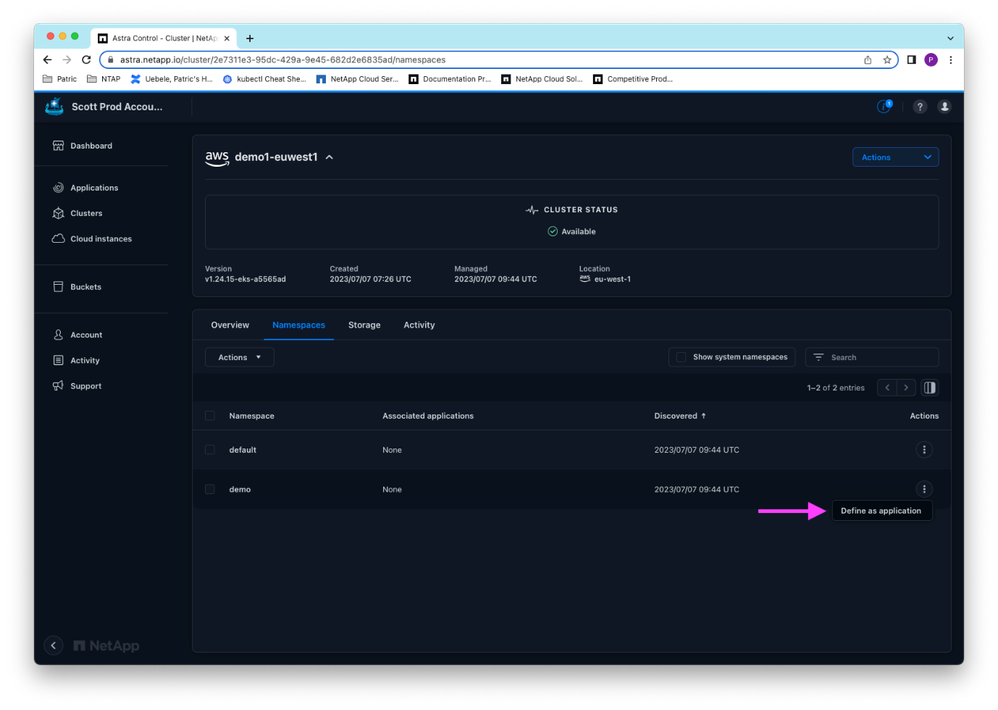Image resolution: width=998 pixels, height=710 pixels.
Task: Open the table column selector icon
Action: click(x=930, y=387)
